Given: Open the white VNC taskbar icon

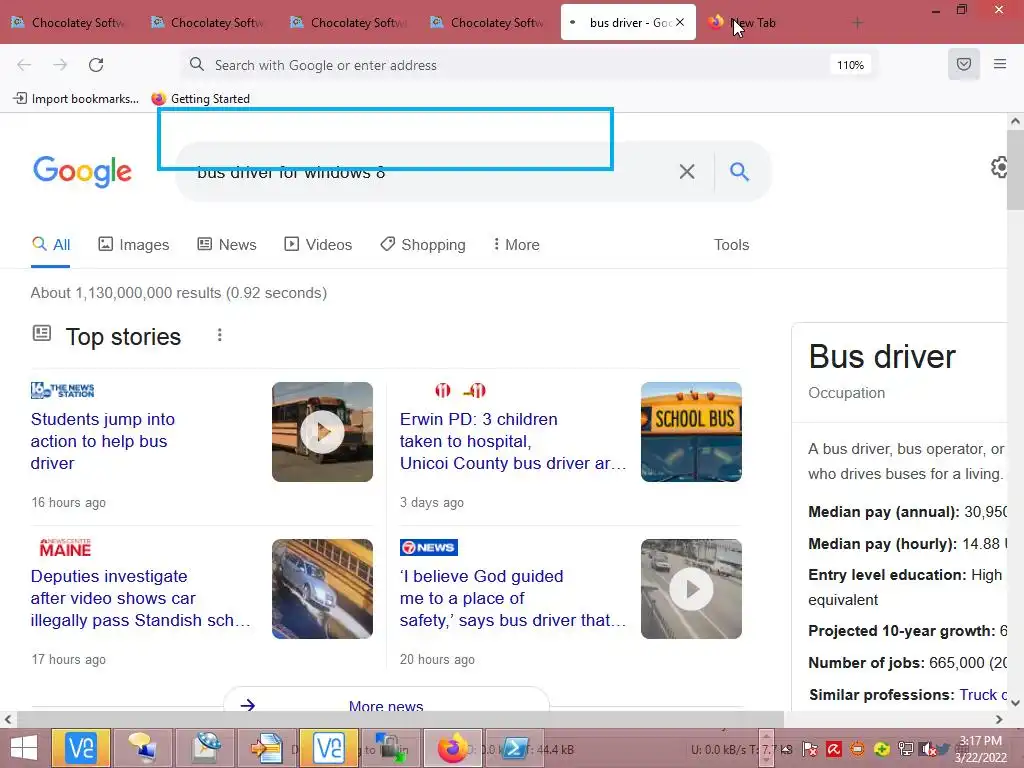Looking at the screenshot, I should (x=328, y=748).
